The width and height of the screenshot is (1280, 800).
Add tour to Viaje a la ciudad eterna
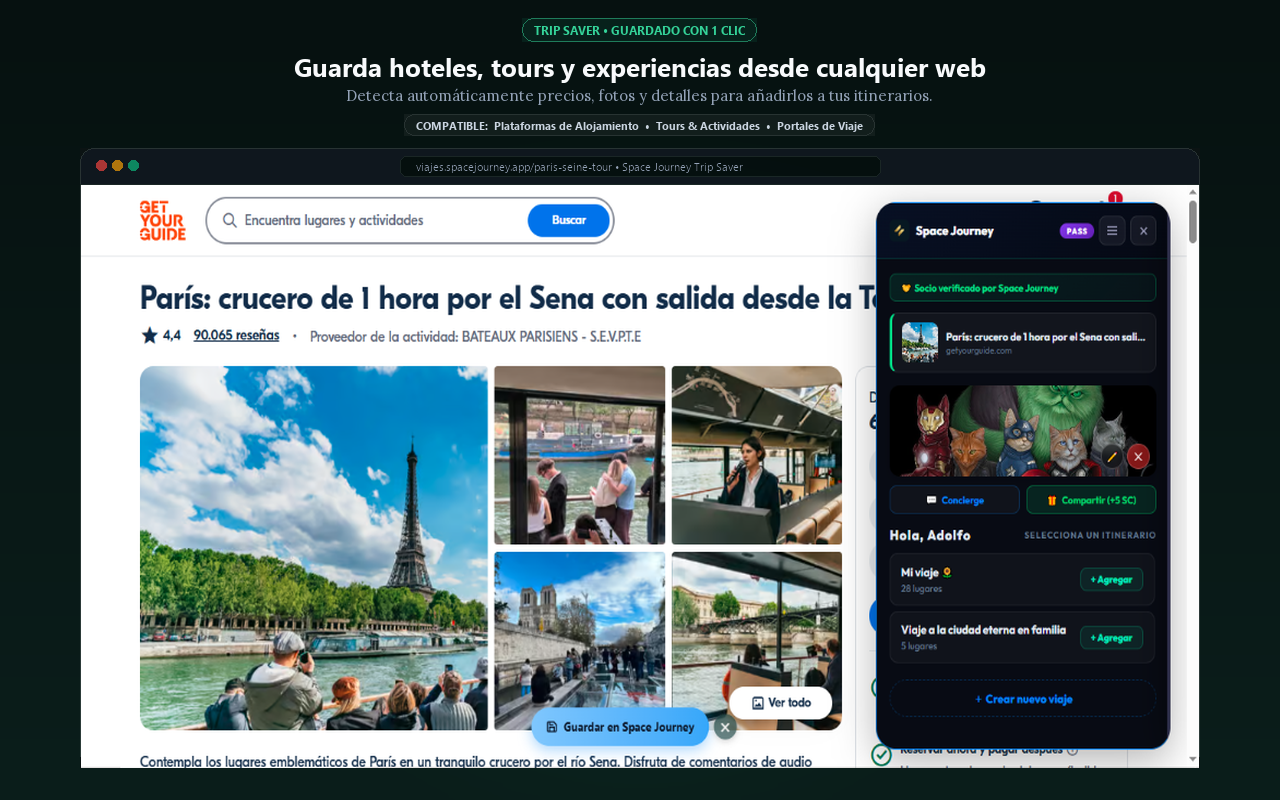(x=1111, y=638)
